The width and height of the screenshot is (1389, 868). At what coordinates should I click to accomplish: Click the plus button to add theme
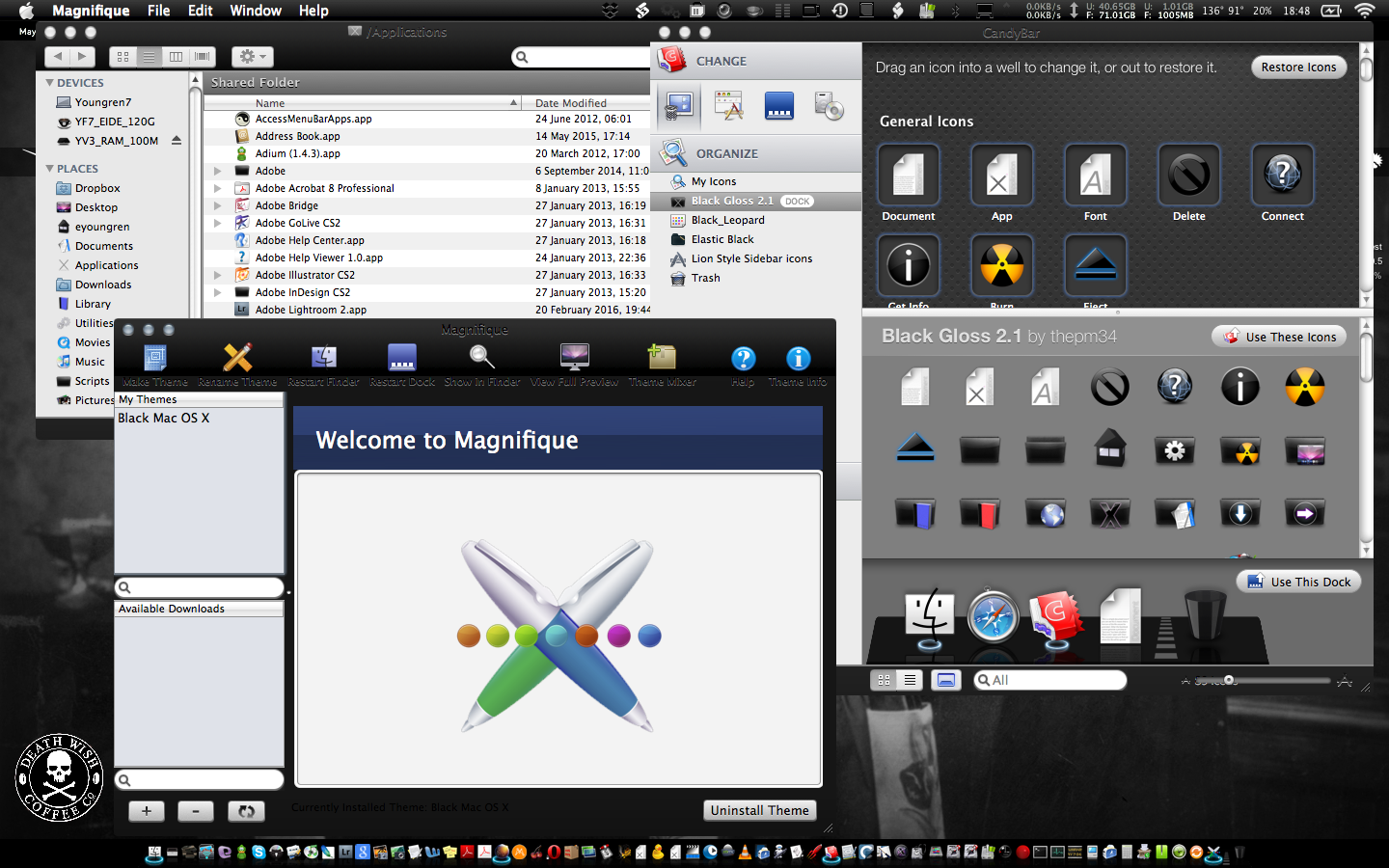pos(147,811)
